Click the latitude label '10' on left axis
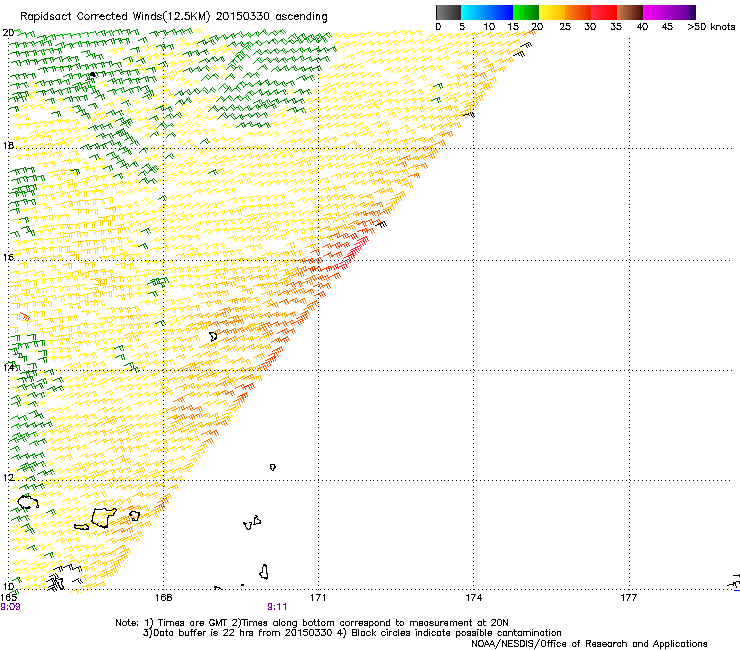 (x=8, y=586)
